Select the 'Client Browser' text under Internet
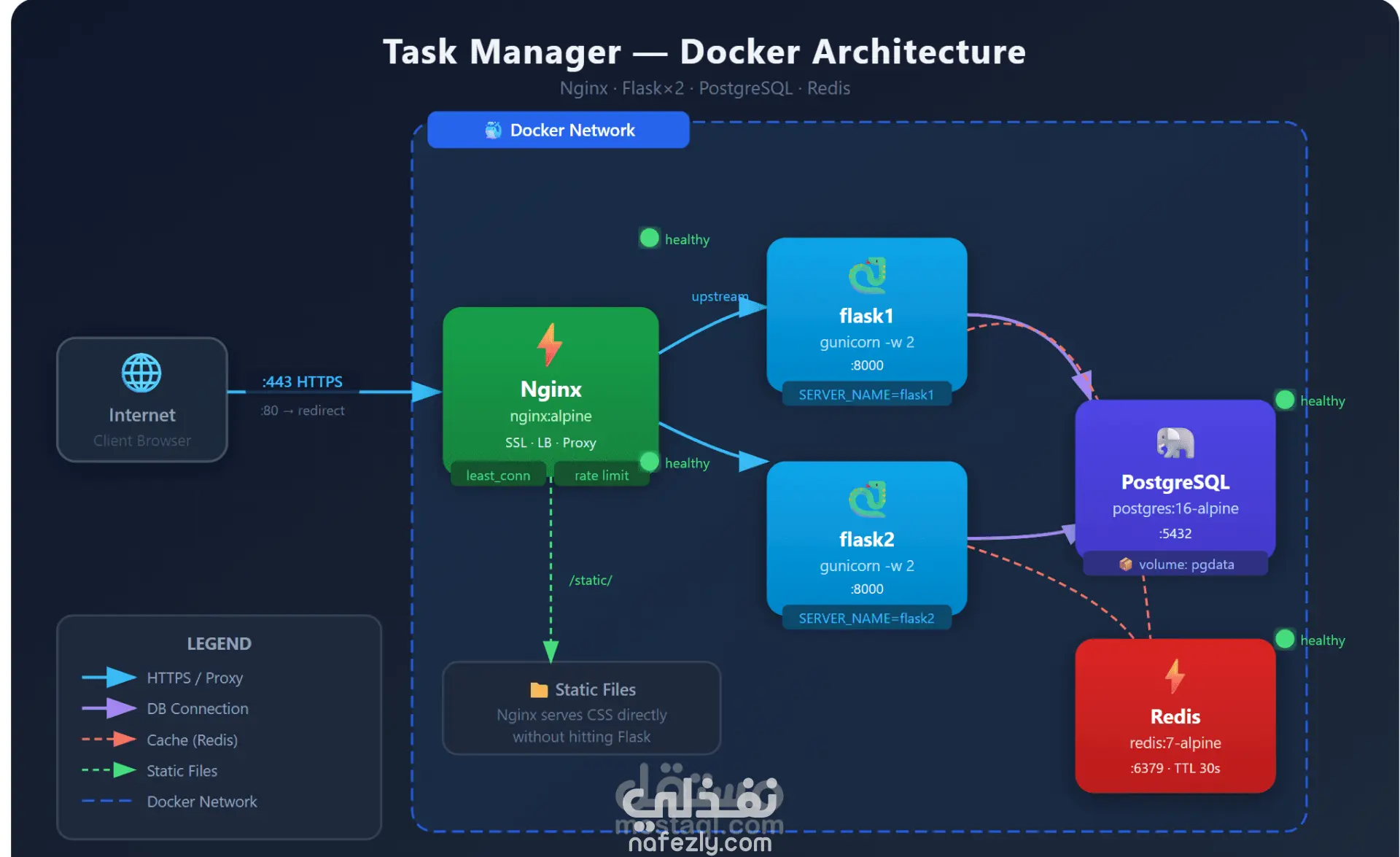Image resolution: width=1400 pixels, height=857 pixels. (x=142, y=441)
